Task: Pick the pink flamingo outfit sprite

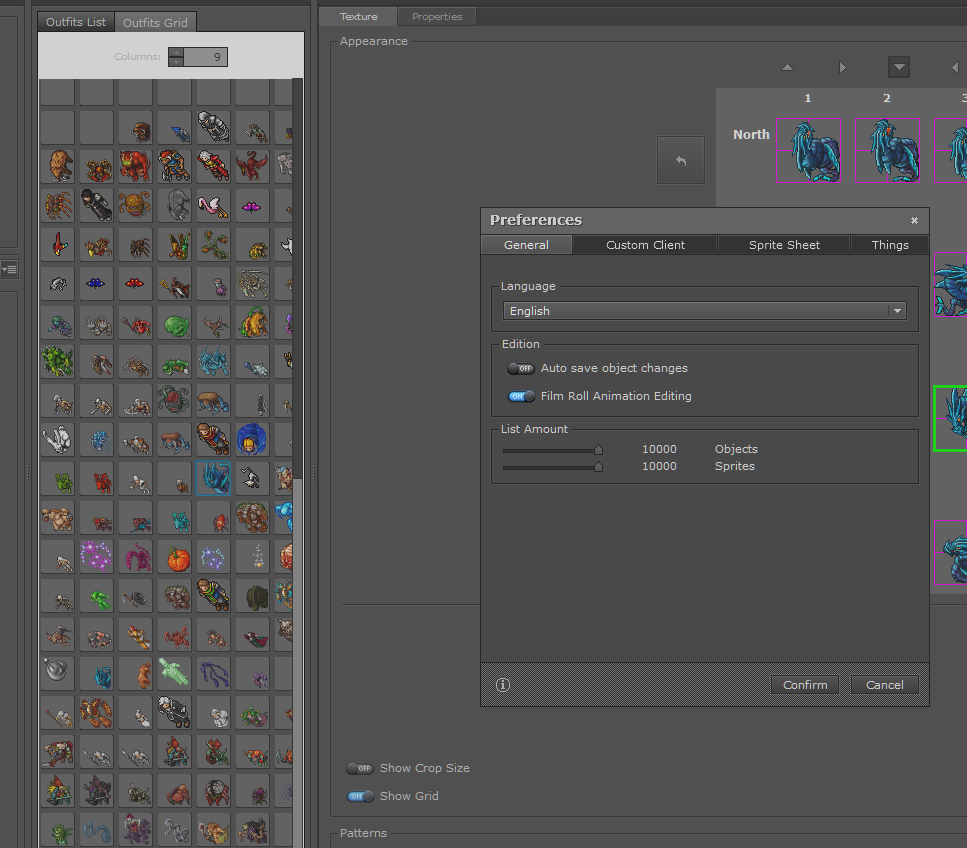Action: 212,206
